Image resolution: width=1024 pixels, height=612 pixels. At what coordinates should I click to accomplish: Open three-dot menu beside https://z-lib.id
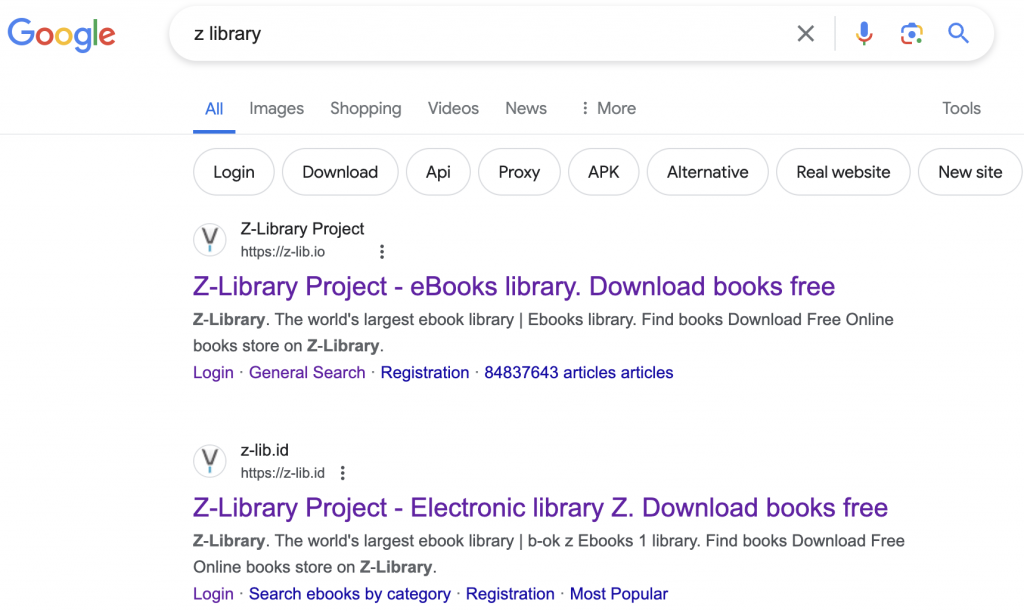[342, 473]
